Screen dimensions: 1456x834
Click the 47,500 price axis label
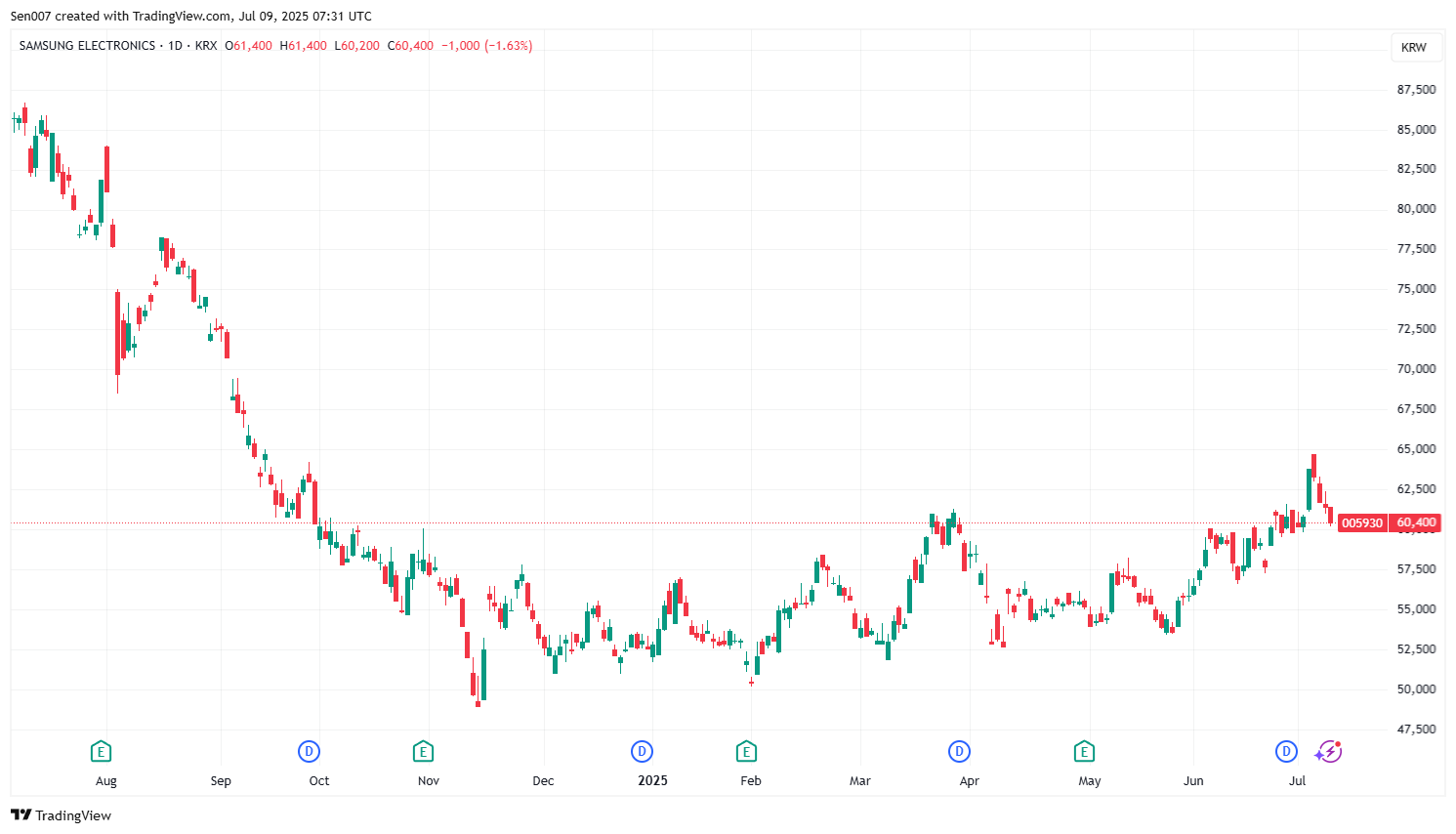click(x=1416, y=729)
